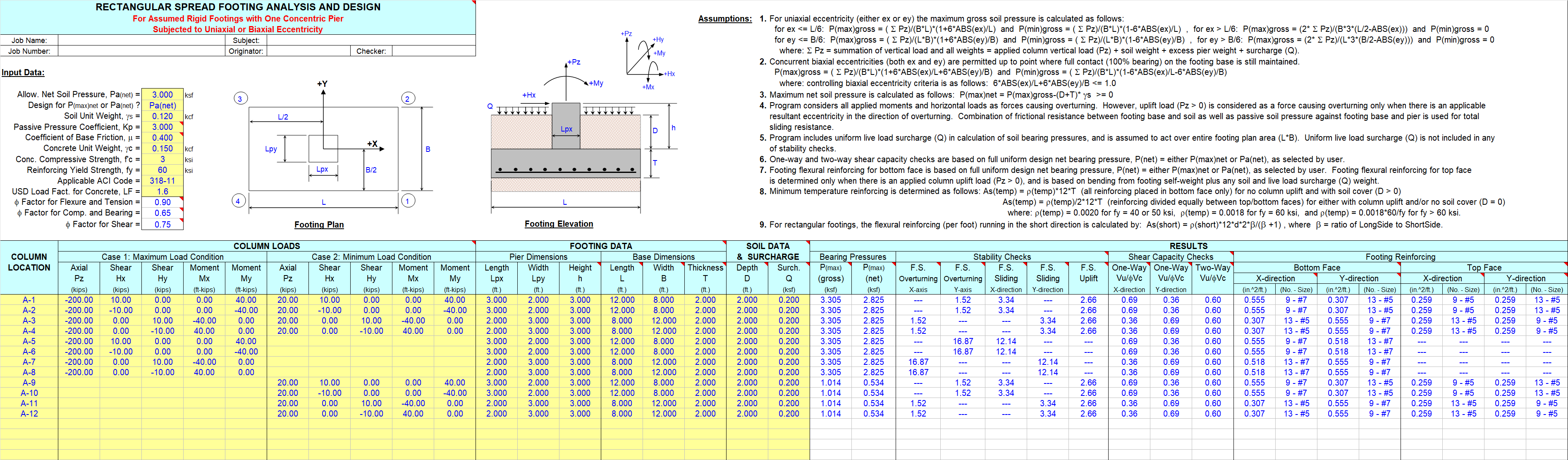Select Case 2 Shear Hy cell in row A-12
The width and height of the screenshot is (1568, 460).
[x=371, y=414]
